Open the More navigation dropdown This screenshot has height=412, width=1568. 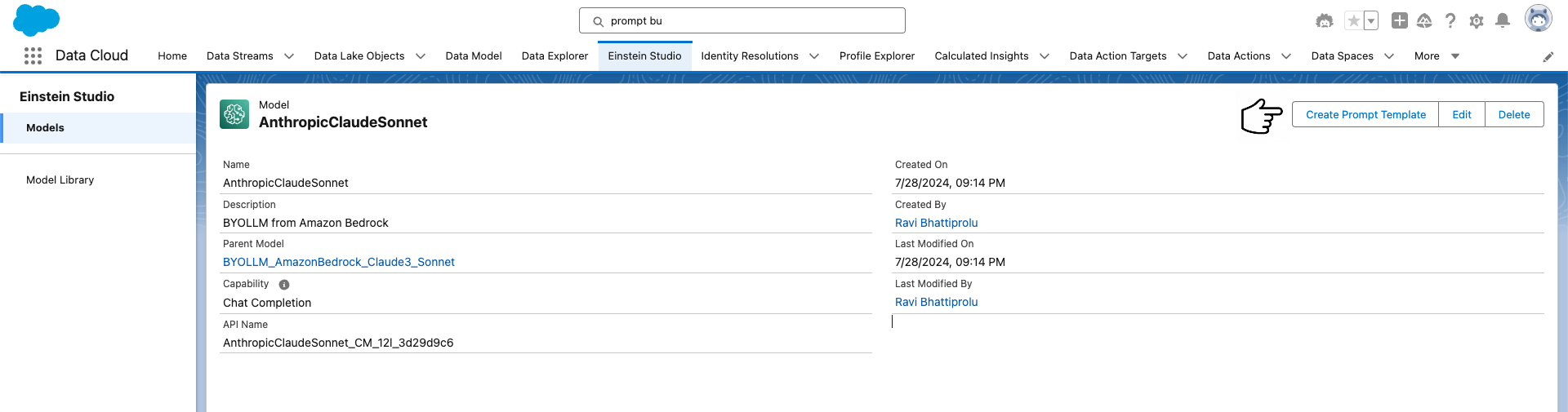1437,56
